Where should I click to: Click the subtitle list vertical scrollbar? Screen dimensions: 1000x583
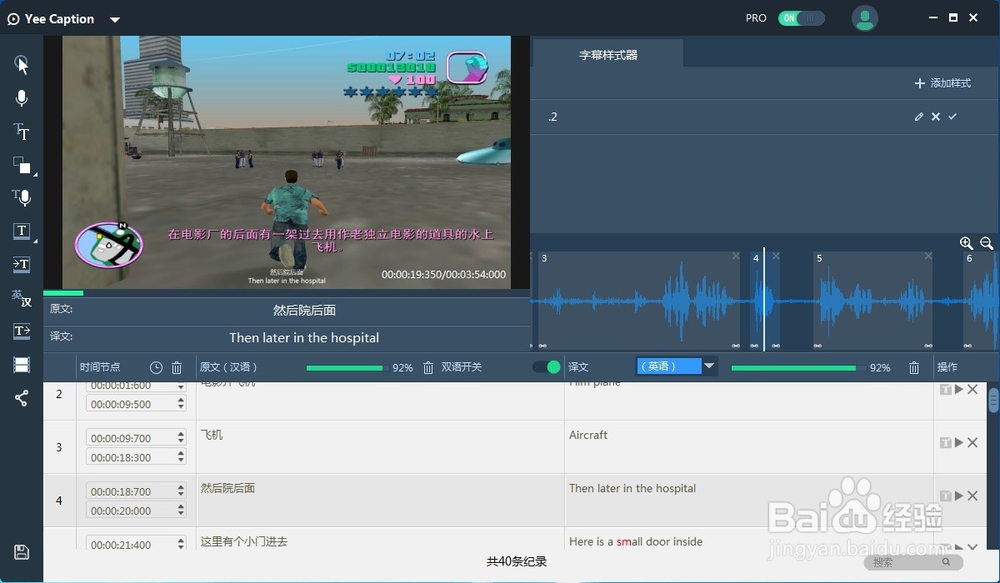[x=993, y=401]
